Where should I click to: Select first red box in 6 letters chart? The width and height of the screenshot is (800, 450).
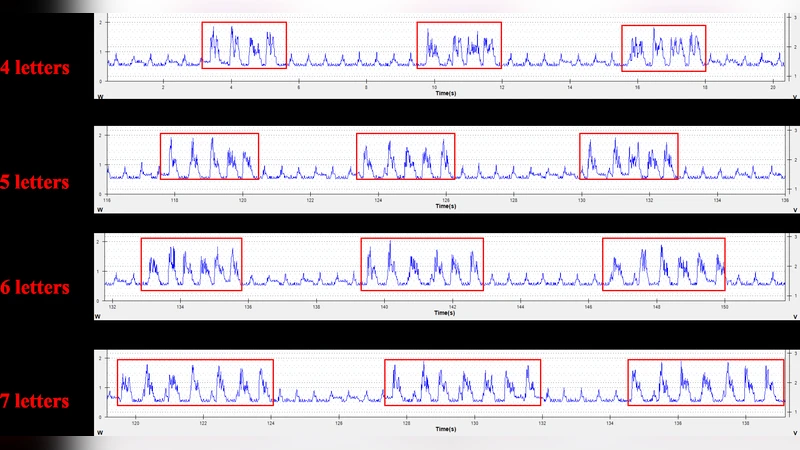[191, 264]
